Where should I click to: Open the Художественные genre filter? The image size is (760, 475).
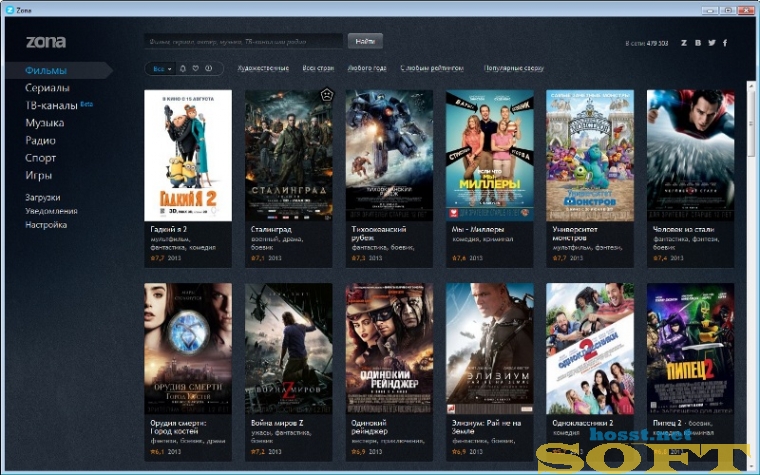pyautogui.click(x=263, y=68)
